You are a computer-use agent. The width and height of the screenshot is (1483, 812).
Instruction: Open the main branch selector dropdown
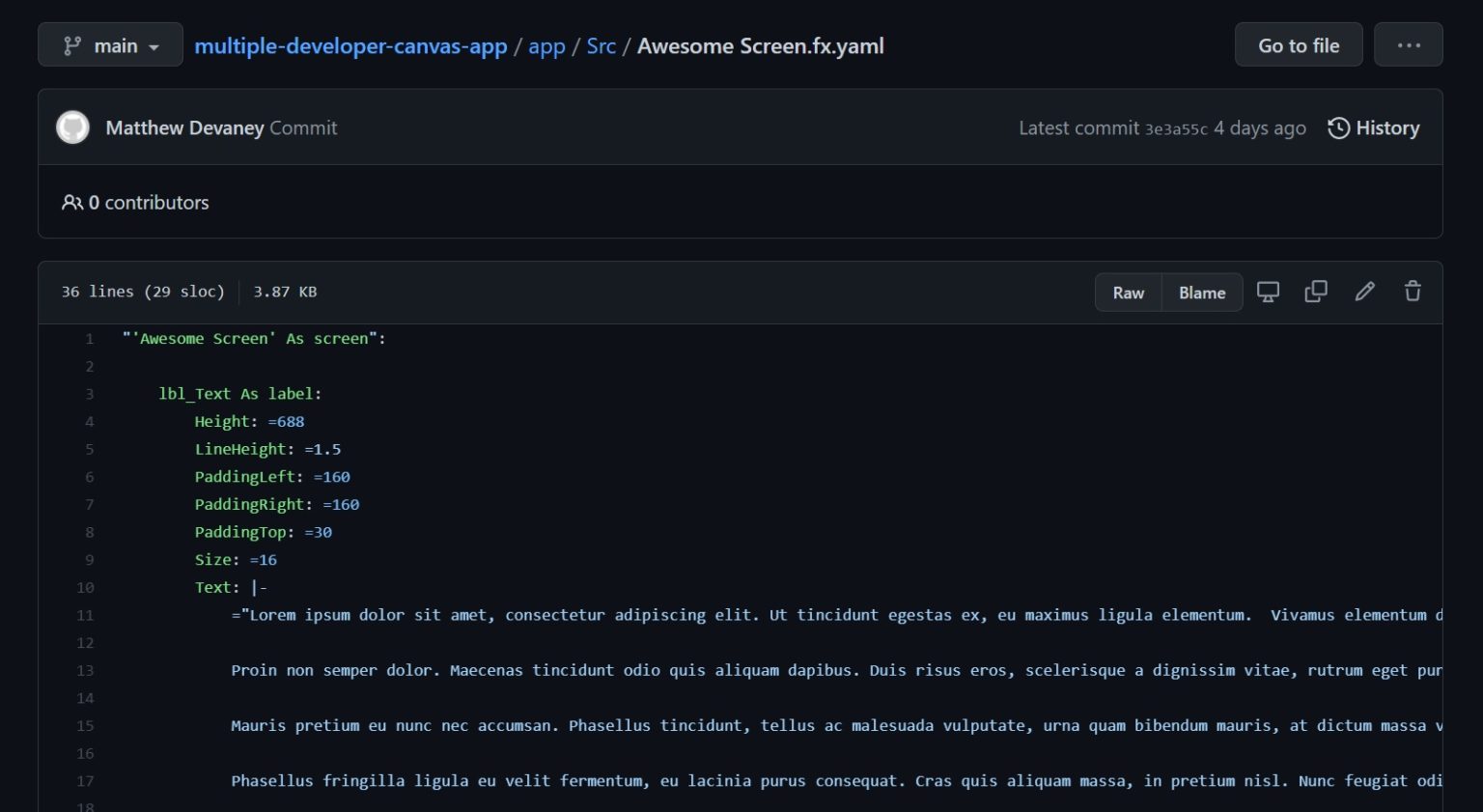point(110,44)
